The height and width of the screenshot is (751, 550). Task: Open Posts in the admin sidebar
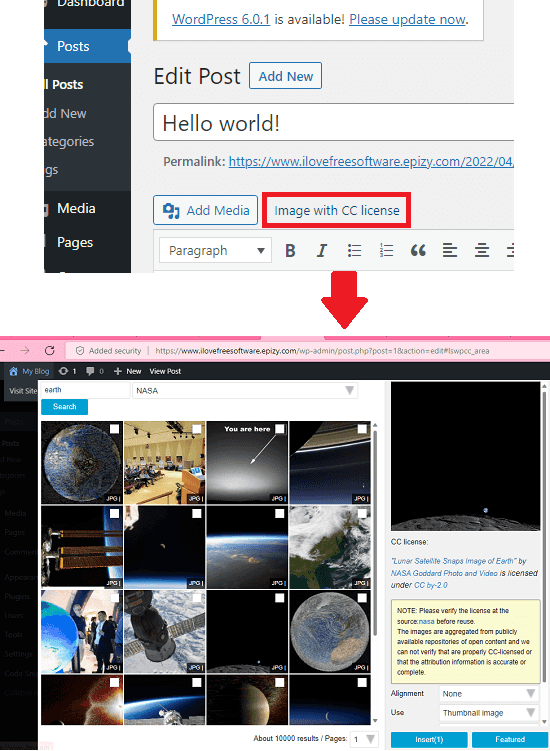[87, 46]
